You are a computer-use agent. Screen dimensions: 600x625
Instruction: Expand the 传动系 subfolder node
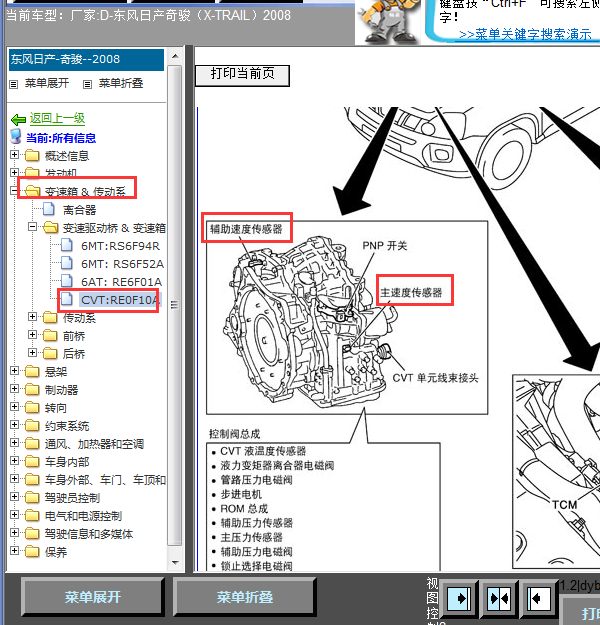tap(32, 316)
